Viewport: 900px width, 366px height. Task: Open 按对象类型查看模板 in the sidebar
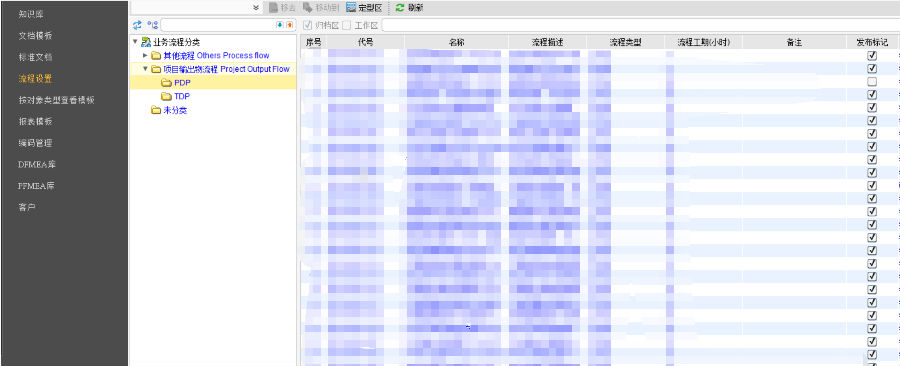[x=56, y=100]
